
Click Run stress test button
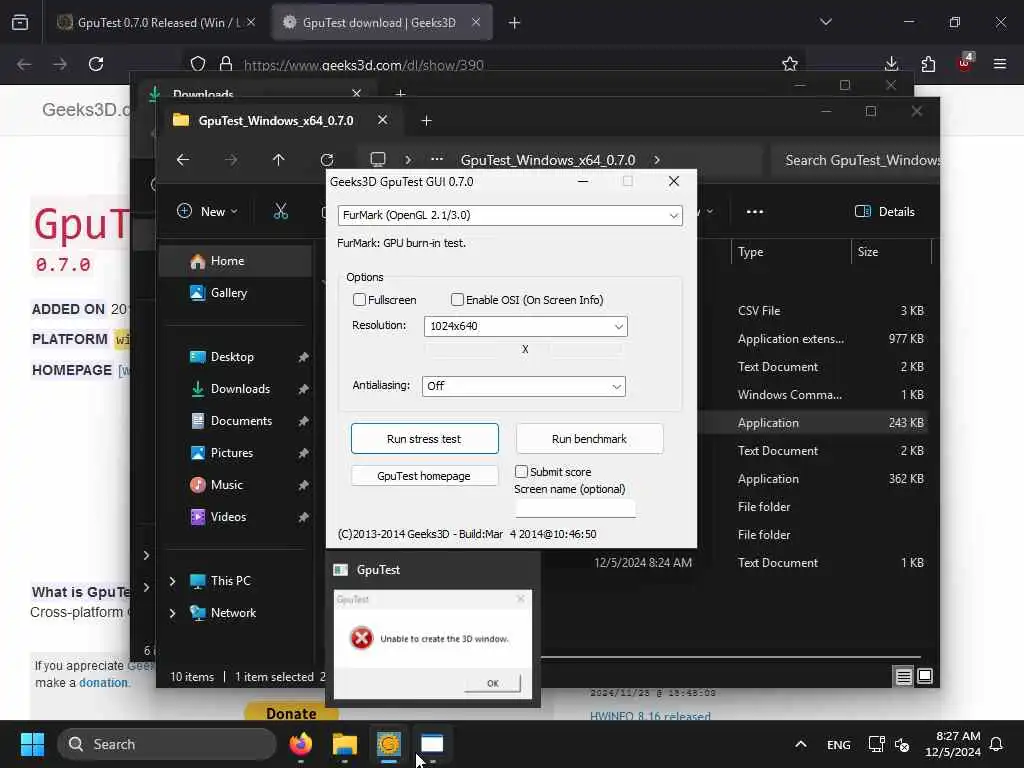424,439
